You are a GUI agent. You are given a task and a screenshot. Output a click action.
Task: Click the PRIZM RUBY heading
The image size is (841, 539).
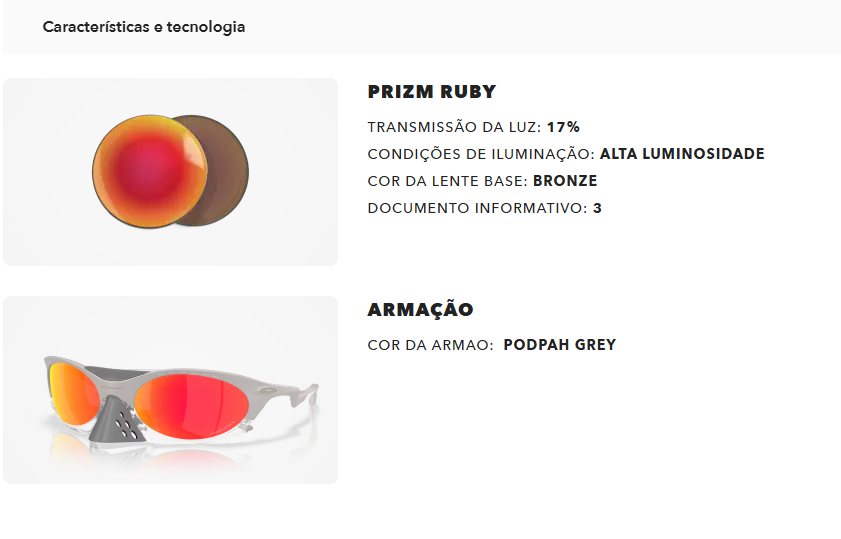[x=431, y=92]
